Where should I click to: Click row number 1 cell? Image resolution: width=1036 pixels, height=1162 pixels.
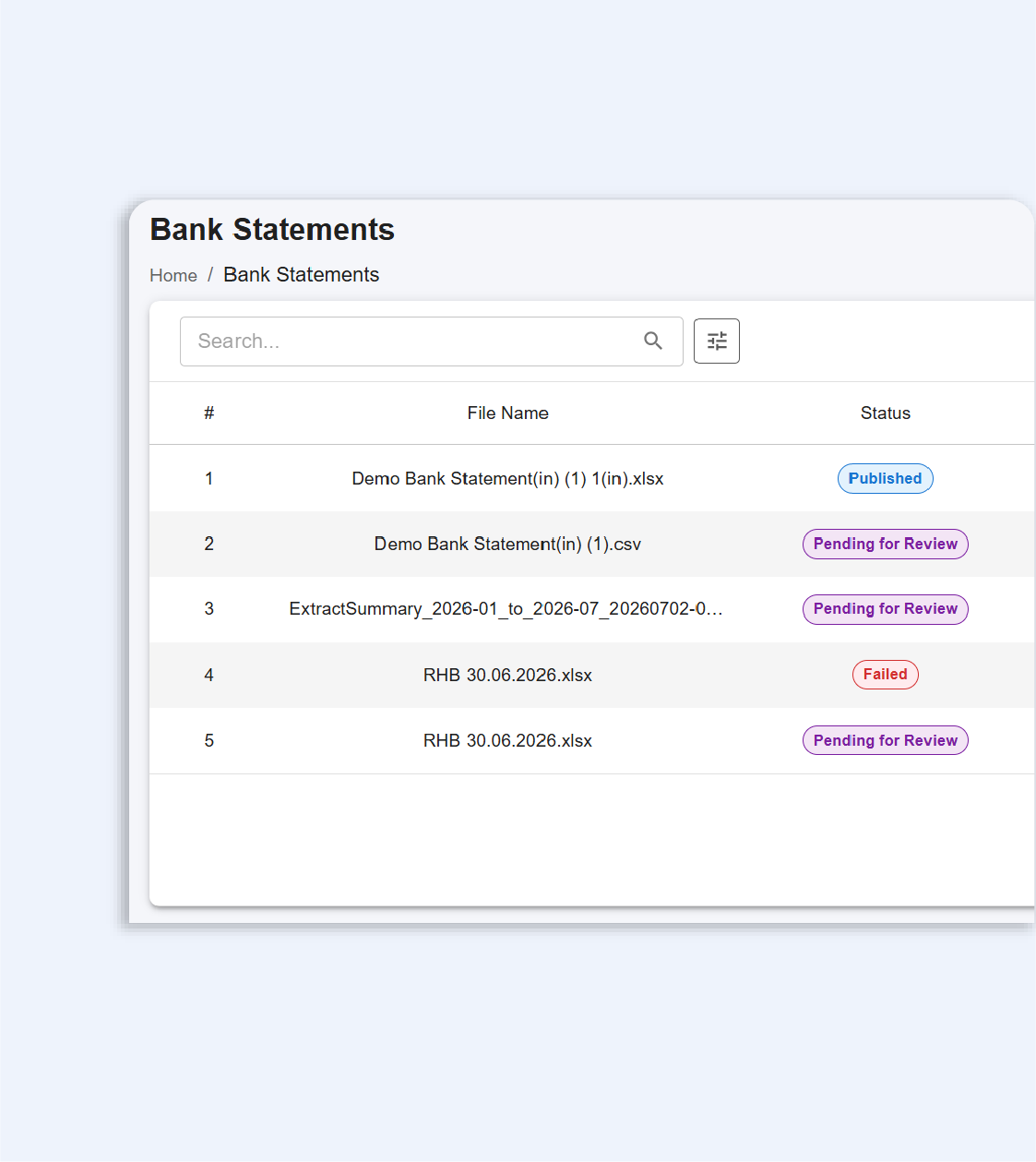coord(209,478)
